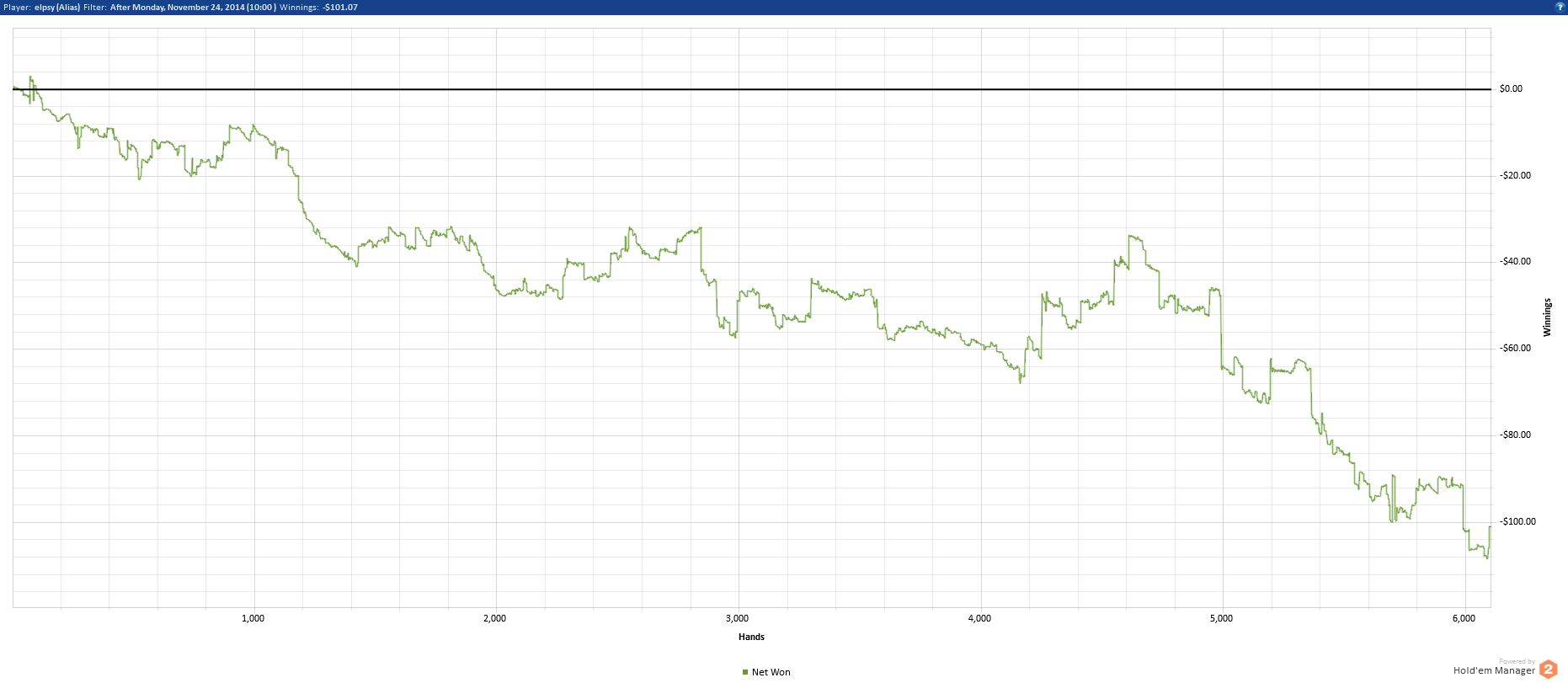This screenshot has height=683, width=1568.
Task: Open the help question mark icon
Action: [x=1560, y=6]
